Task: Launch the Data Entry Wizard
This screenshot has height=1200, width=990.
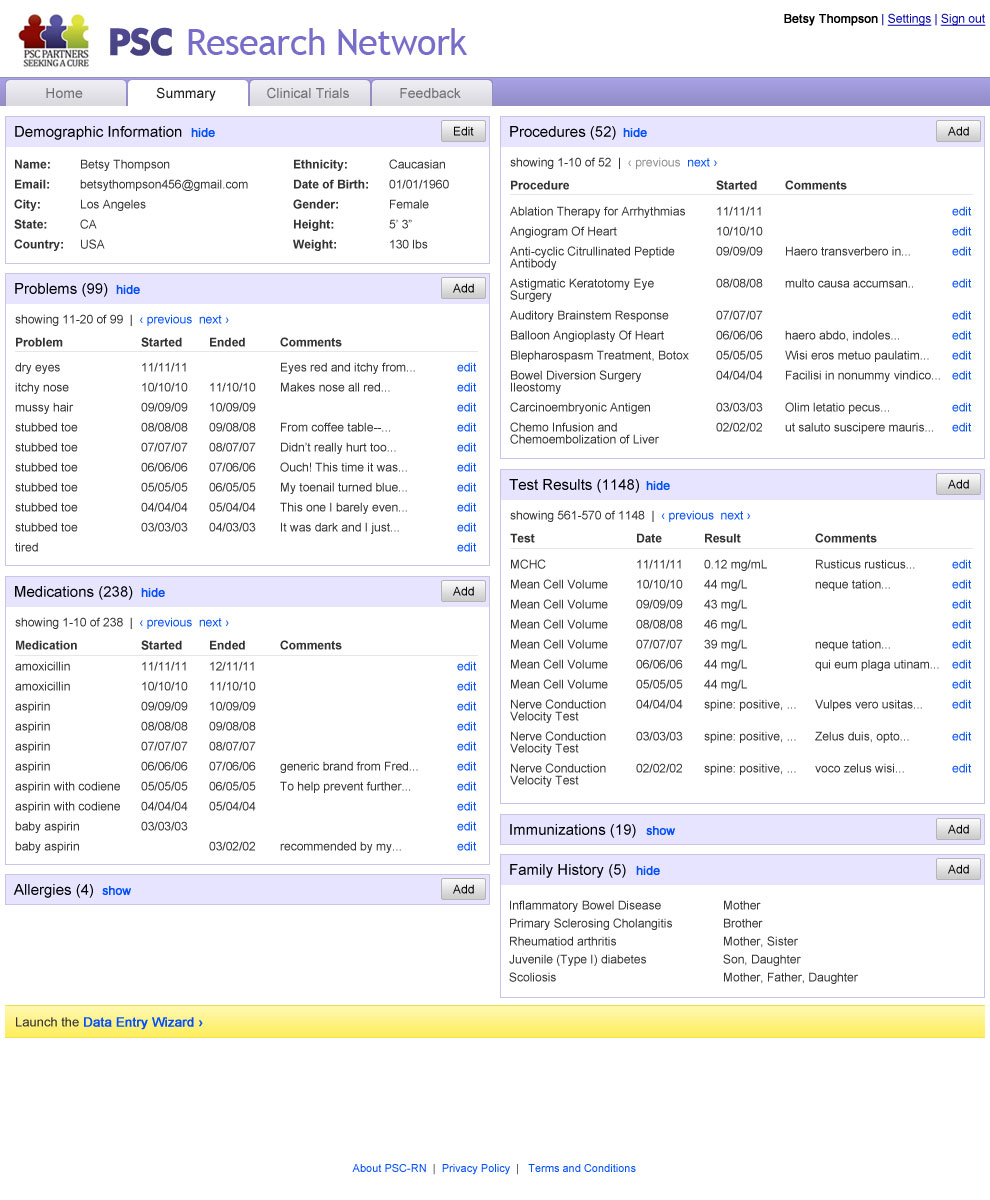Action: pos(142,1022)
